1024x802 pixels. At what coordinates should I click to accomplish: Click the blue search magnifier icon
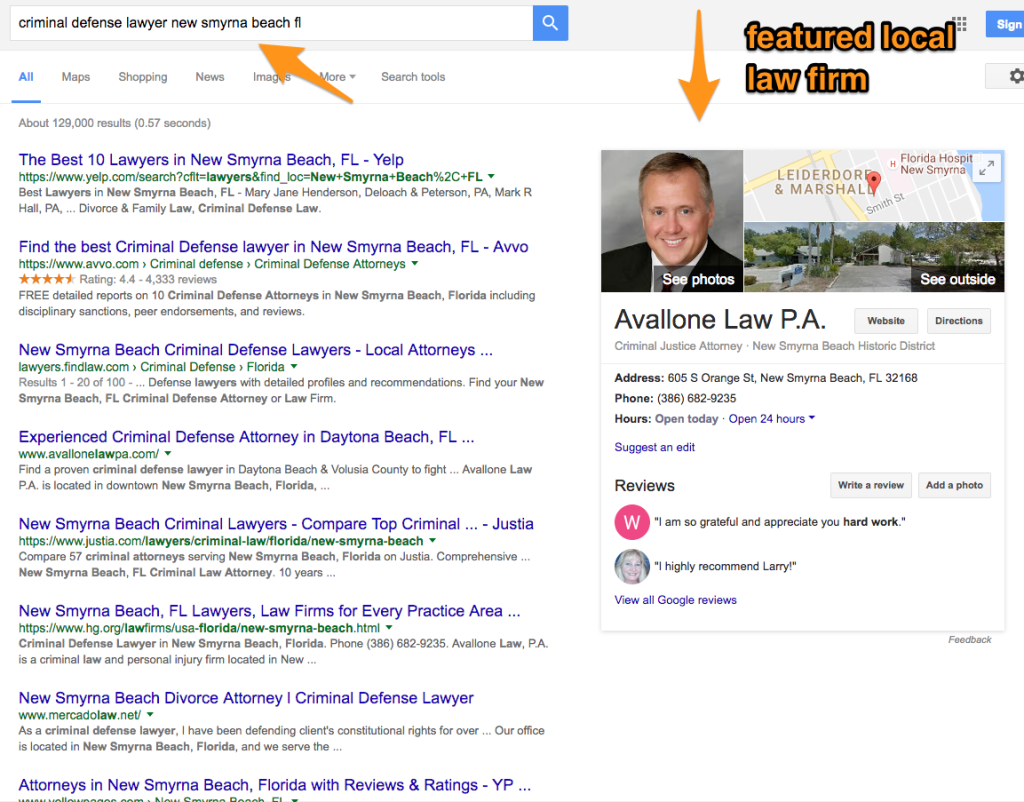[550, 22]
